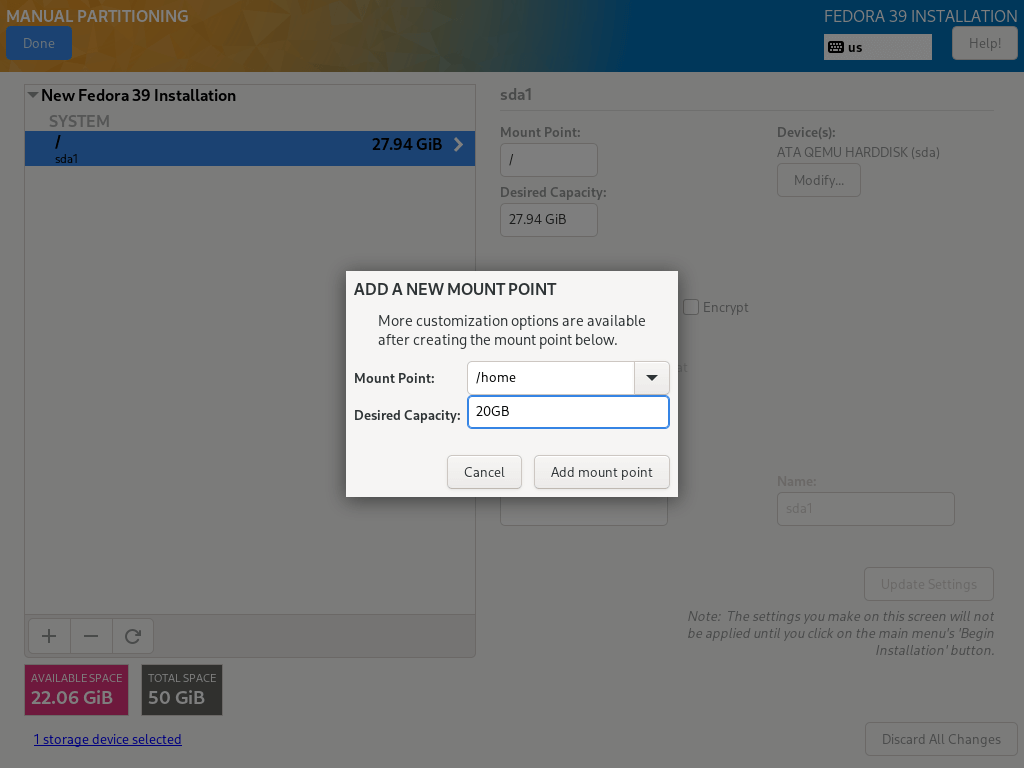Click the ATA QEMU HARDDISK (sda) text
1024x768 pixels.
tap(858, 152)
